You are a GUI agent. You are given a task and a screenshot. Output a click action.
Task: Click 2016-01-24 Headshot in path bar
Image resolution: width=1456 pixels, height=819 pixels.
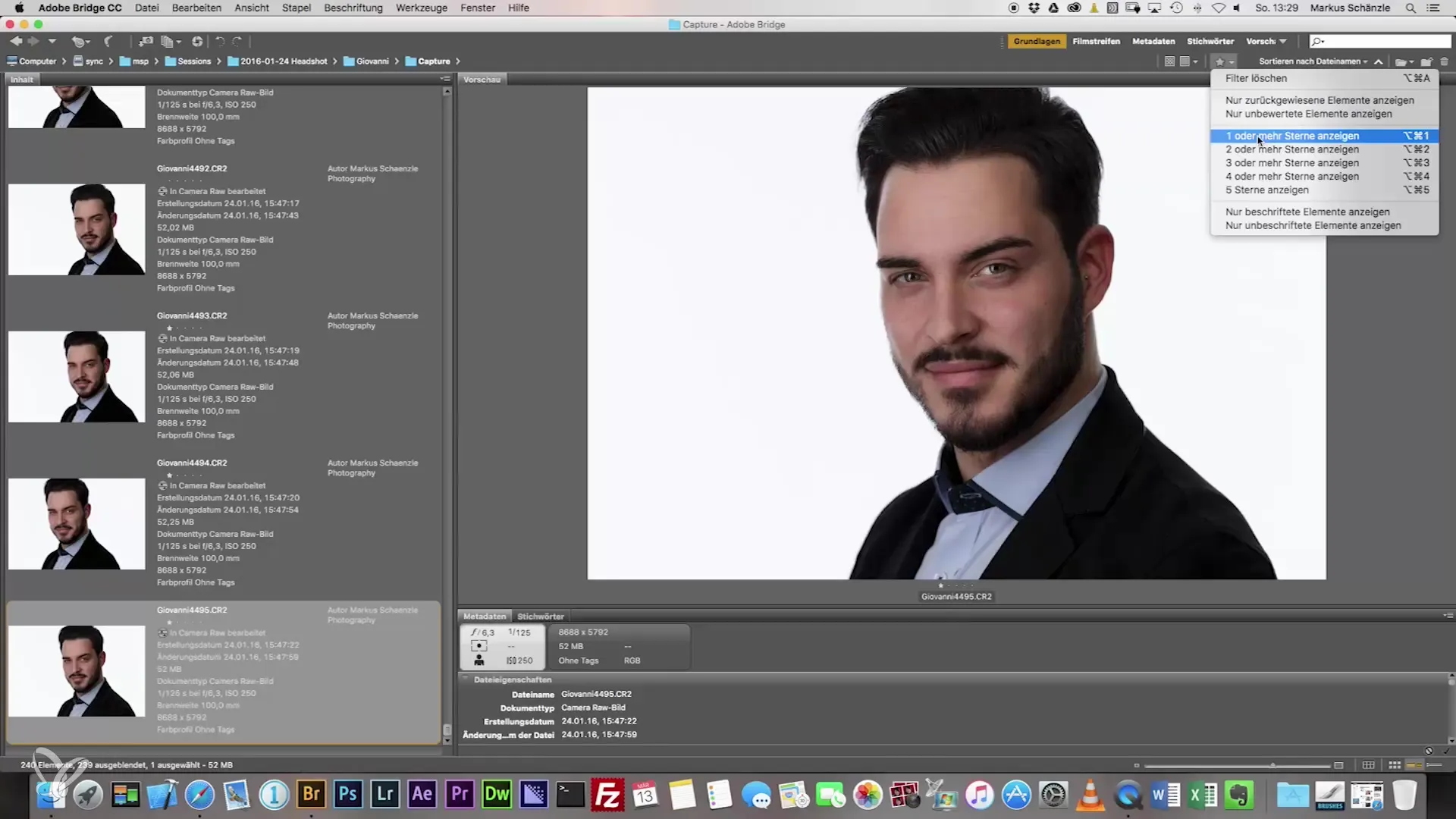coord(278,61)
